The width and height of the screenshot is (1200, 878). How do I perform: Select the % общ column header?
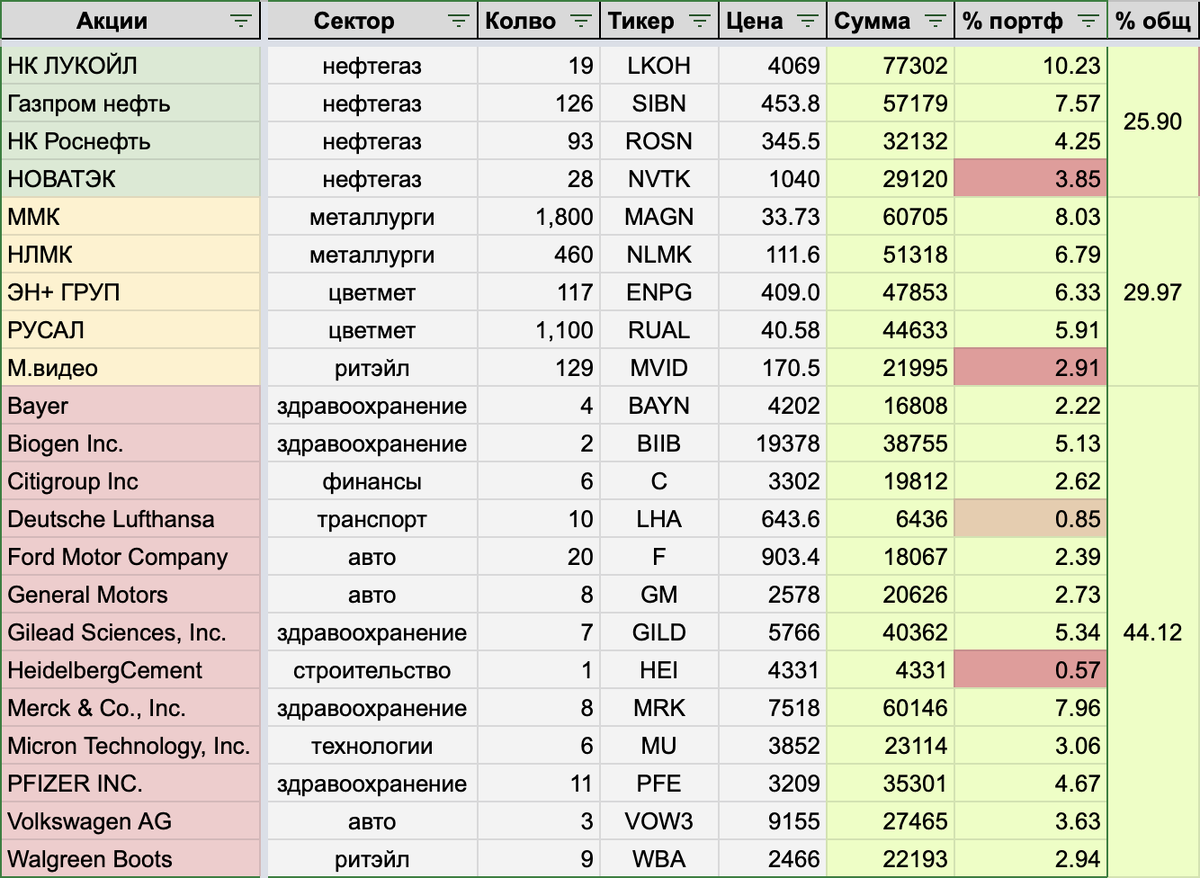[x=1153, y=21]
